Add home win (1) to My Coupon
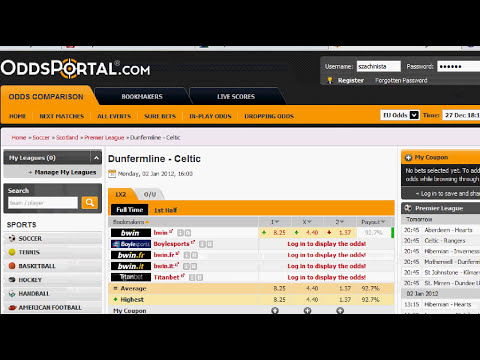The height and width of the screenshot is (360, 480). [275, 311]
